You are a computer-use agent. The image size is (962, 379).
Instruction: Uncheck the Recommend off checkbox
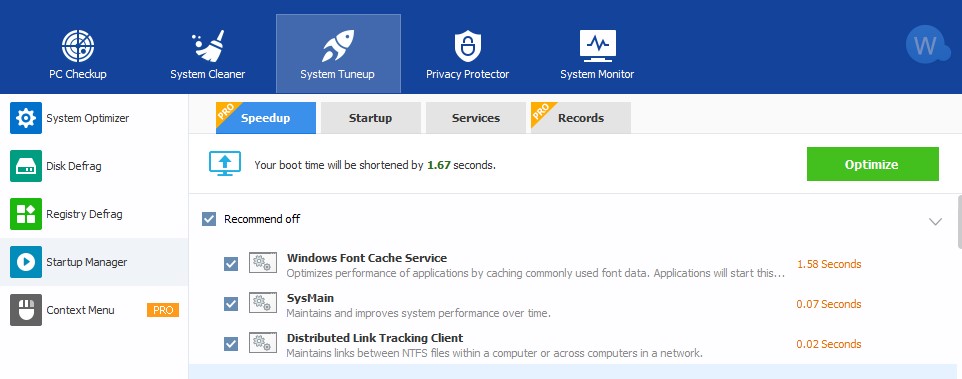209,219
